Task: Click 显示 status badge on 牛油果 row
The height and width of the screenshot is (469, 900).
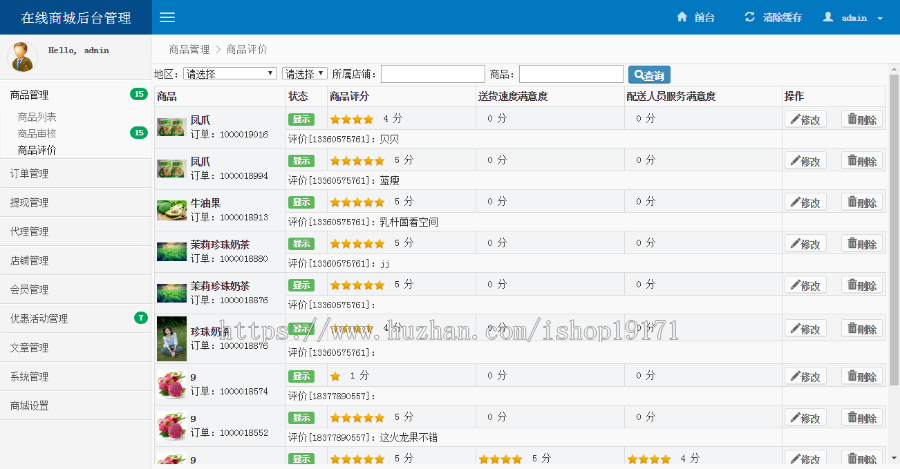Action: pos(301,202)
